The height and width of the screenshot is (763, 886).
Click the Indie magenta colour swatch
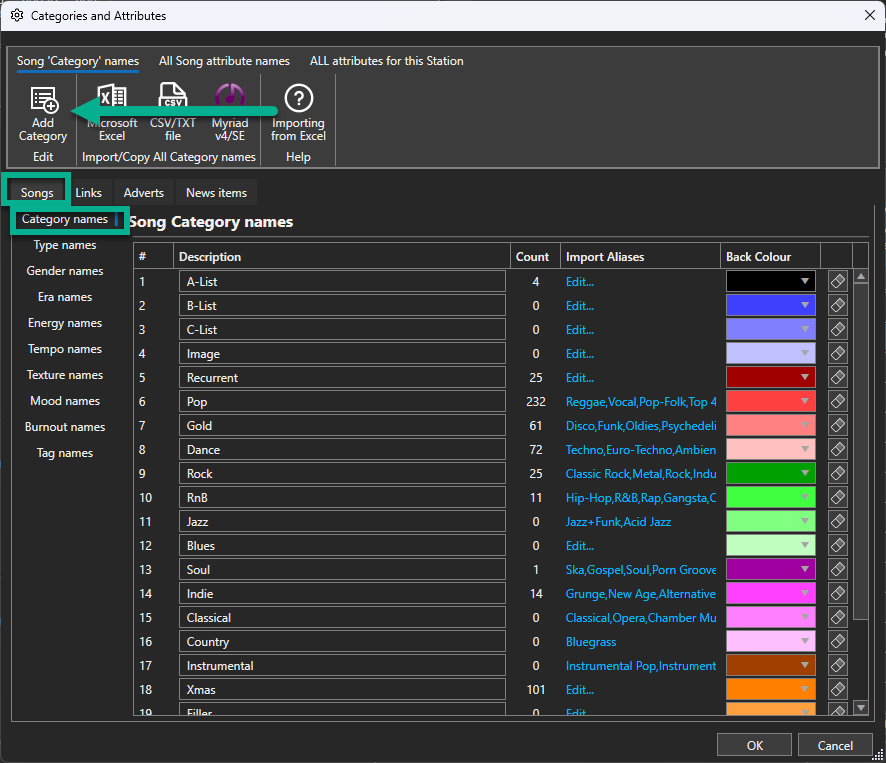coord(770,593)
